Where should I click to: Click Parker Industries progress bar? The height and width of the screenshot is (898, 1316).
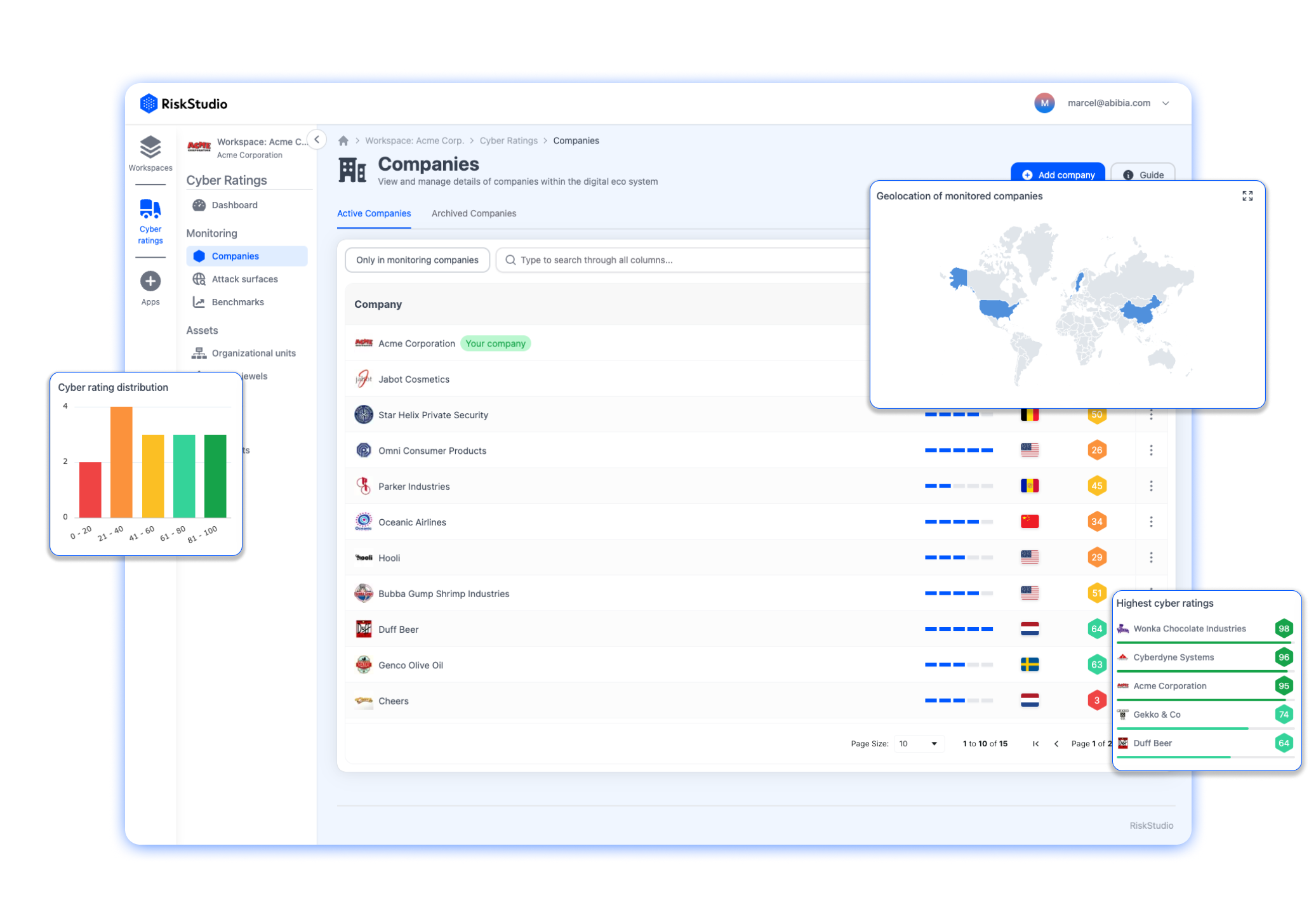click(x=959, y=486)
